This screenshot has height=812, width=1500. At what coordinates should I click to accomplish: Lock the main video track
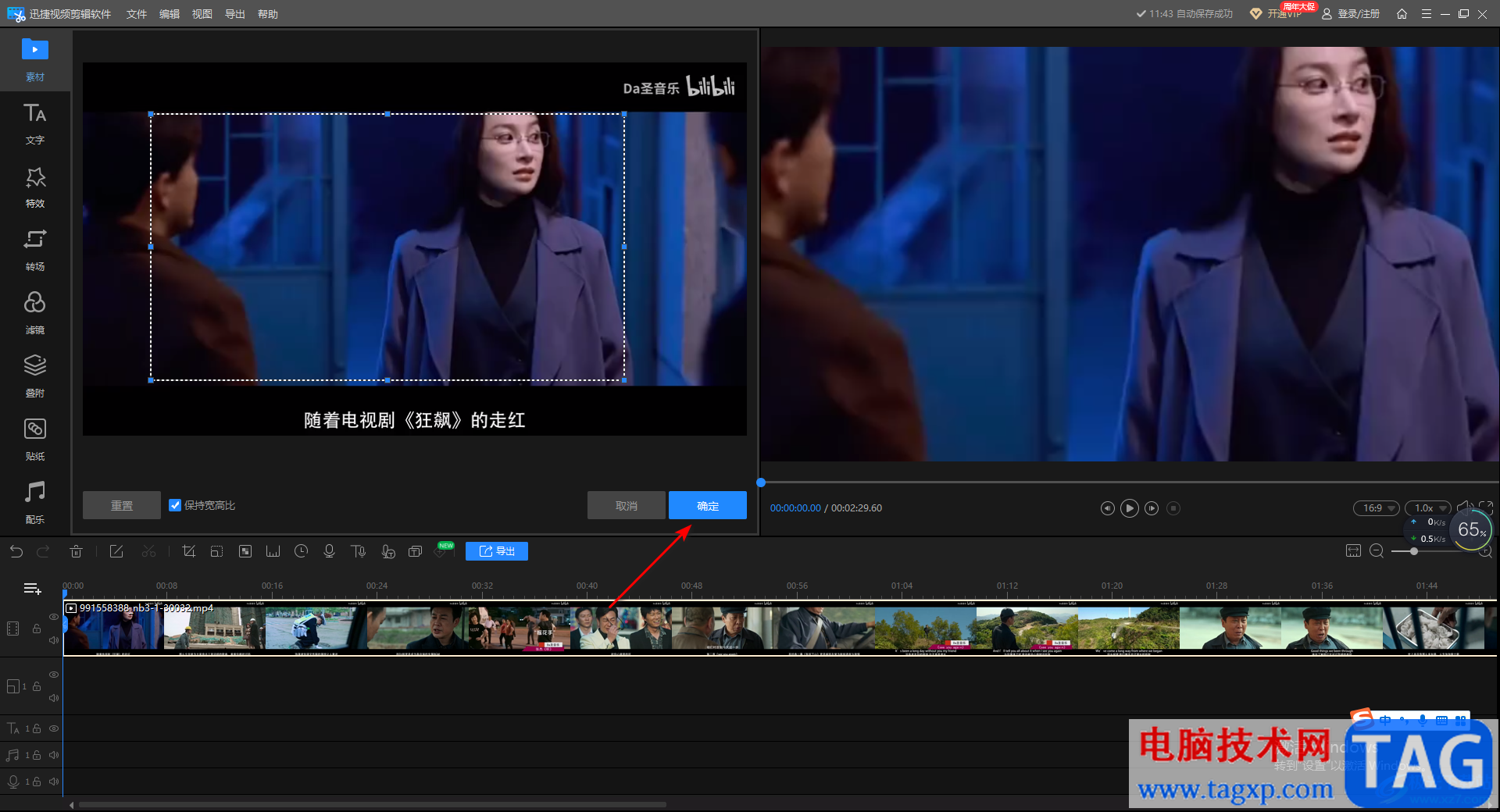coord(37,629)
